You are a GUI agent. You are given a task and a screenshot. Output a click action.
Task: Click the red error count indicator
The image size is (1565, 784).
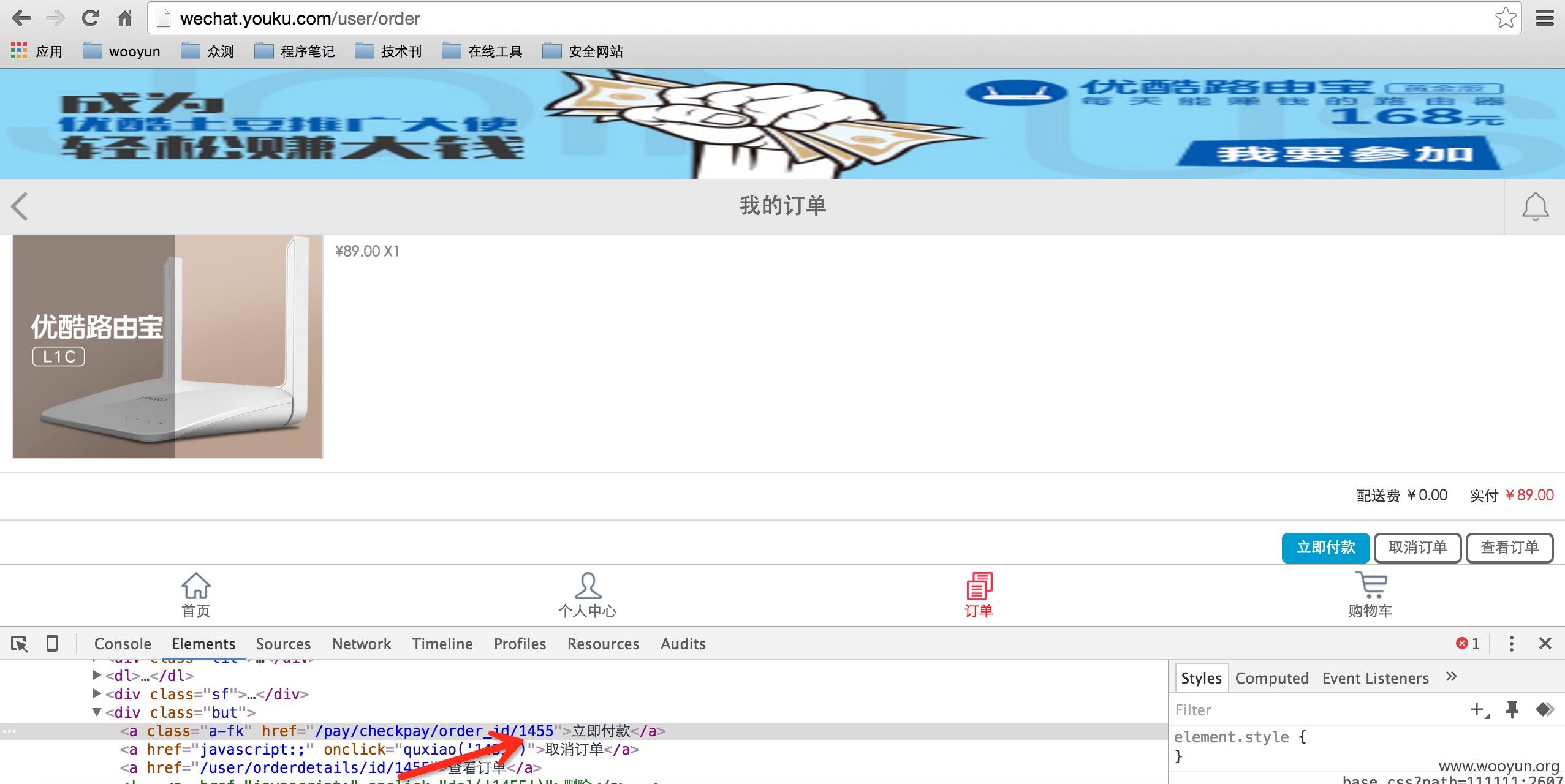click(1468, 644)
